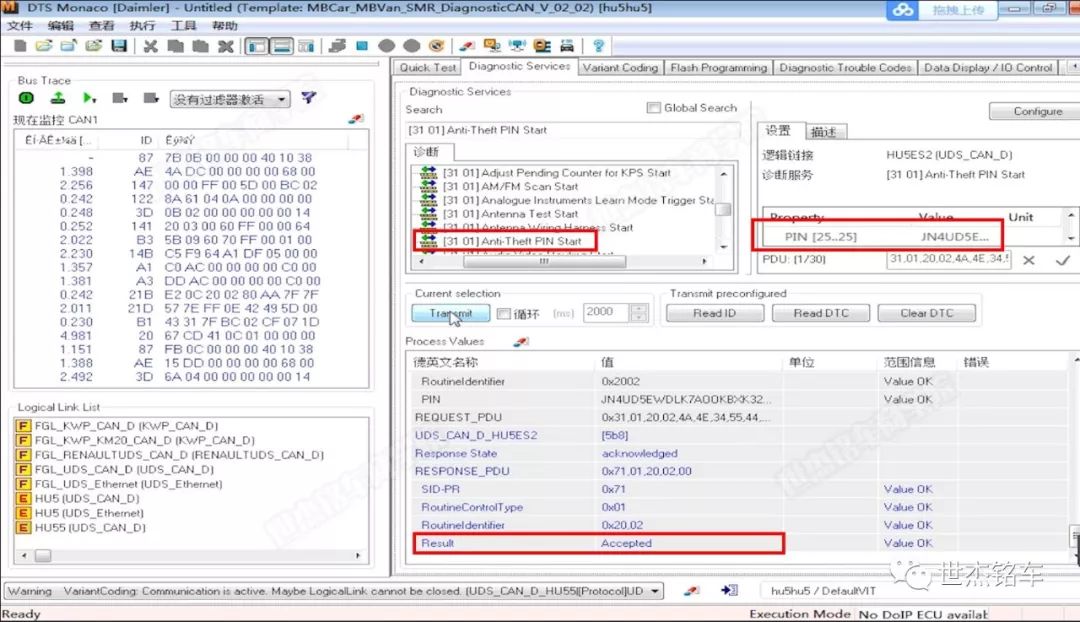Screen dimensions: 1080x622
Task: Click the Delete X toolbar icon
Action: (x=226, y=46)
